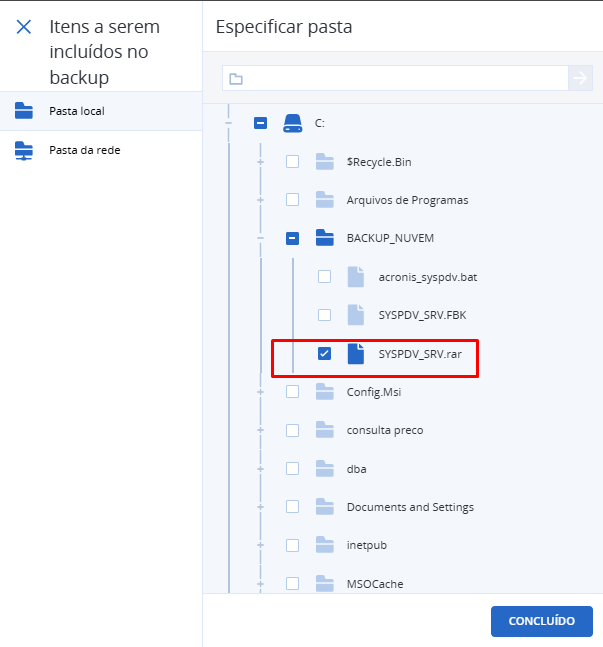Click the SYSPDV_SRV.FBK file icon
This screenshot has width=603, height=647.
pyautogui.click(x=355, y=315)
